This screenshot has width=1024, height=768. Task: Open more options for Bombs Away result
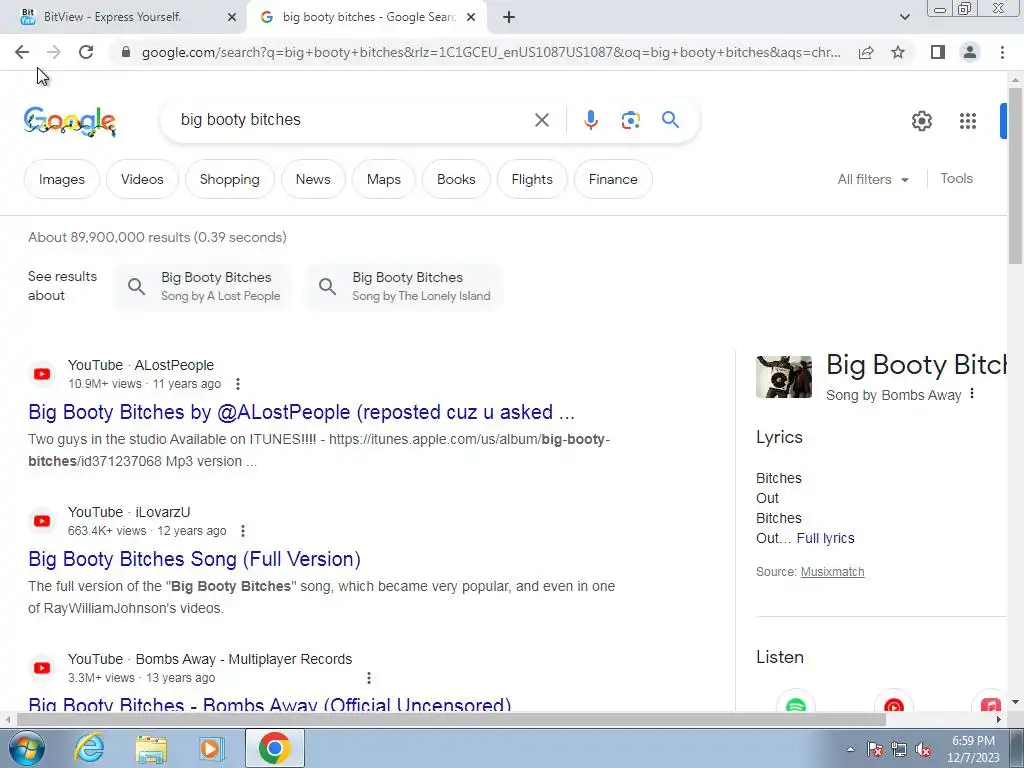click(369, 678)
